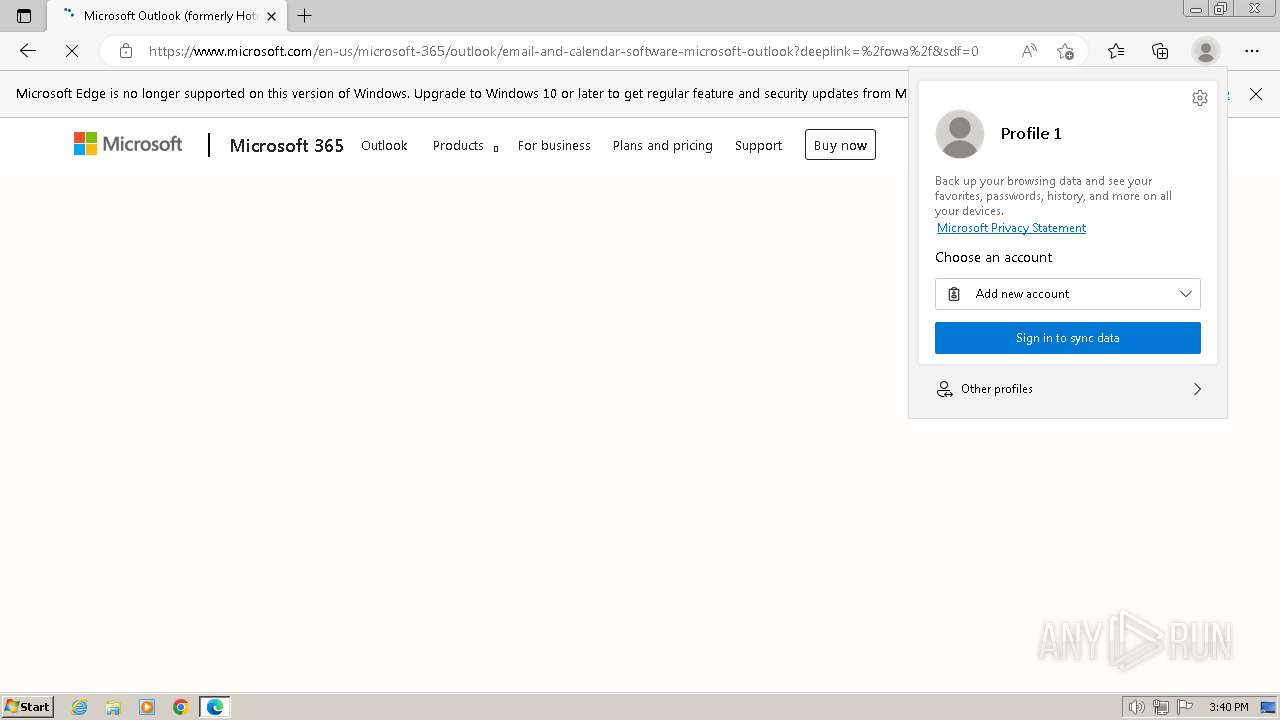
Task: Click the volume speaker tray icon
Action: pos(1136,707)
